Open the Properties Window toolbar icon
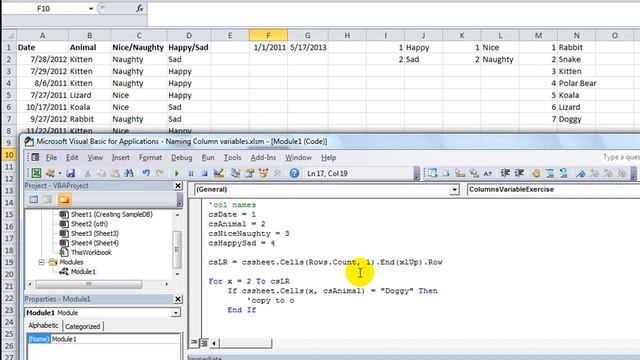Viewport: 640px width, 360px height. 249,173
